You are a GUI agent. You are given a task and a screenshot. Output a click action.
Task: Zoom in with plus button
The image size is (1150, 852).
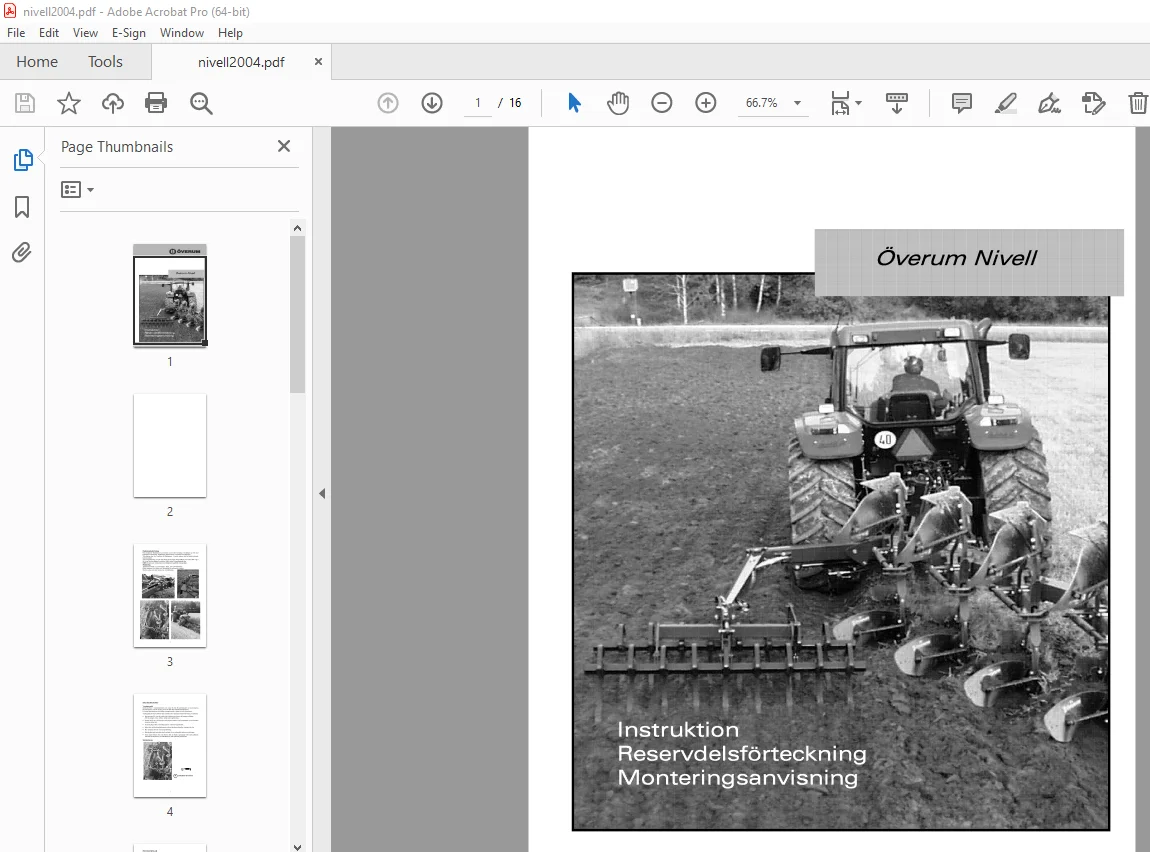tap(706, 103)
